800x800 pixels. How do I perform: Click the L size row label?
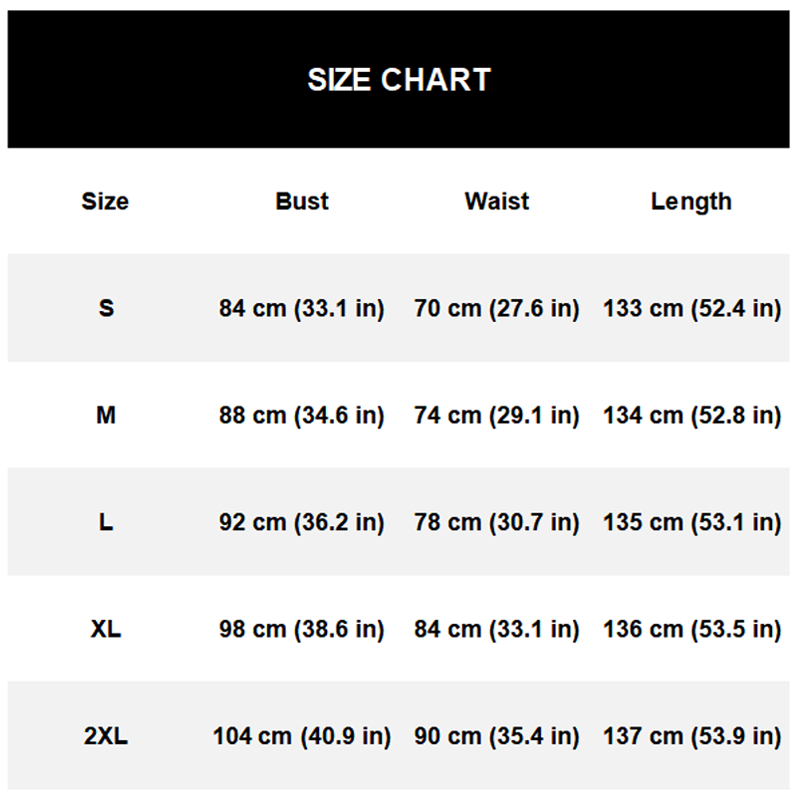point(106,522)
